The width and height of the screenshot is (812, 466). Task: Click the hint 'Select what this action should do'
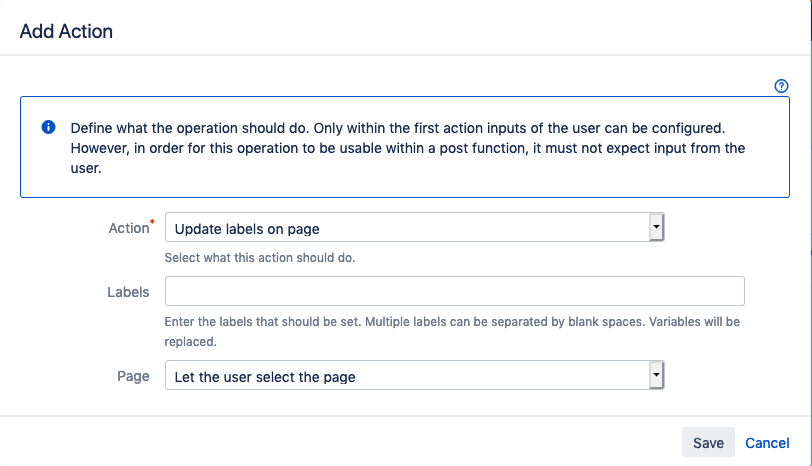tap(260, 257)
